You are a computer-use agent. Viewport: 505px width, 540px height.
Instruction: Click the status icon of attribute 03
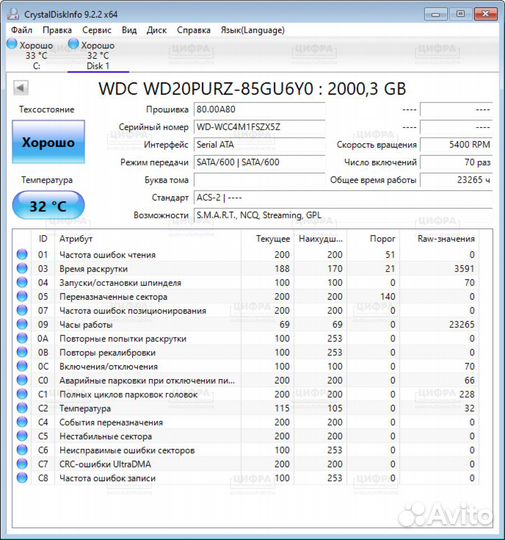coord(22,268)
